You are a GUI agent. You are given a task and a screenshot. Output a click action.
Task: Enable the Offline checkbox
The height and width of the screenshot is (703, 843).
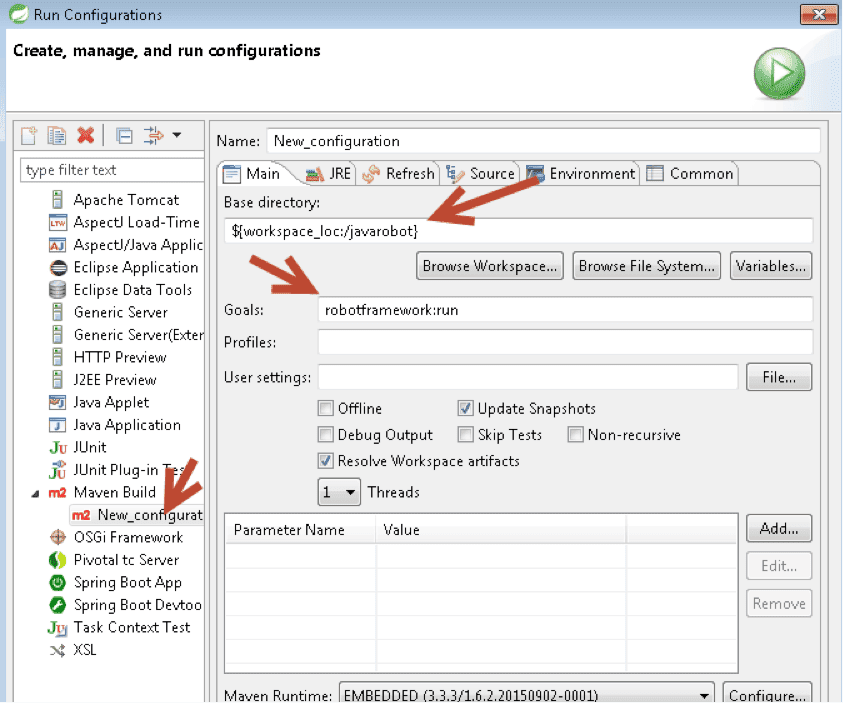tap(326, 408)
